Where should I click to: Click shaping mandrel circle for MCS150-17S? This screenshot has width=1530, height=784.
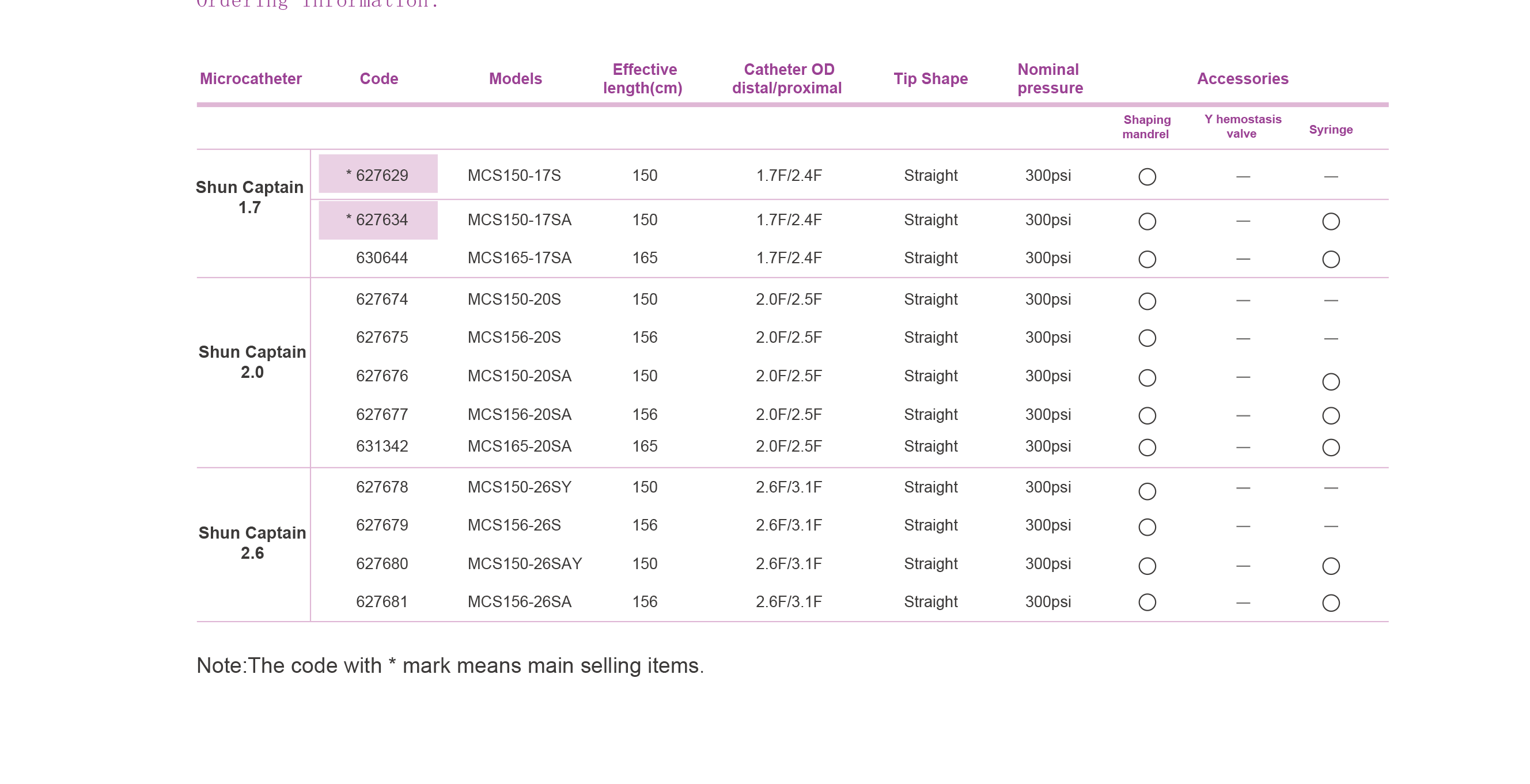[1147, 177]
